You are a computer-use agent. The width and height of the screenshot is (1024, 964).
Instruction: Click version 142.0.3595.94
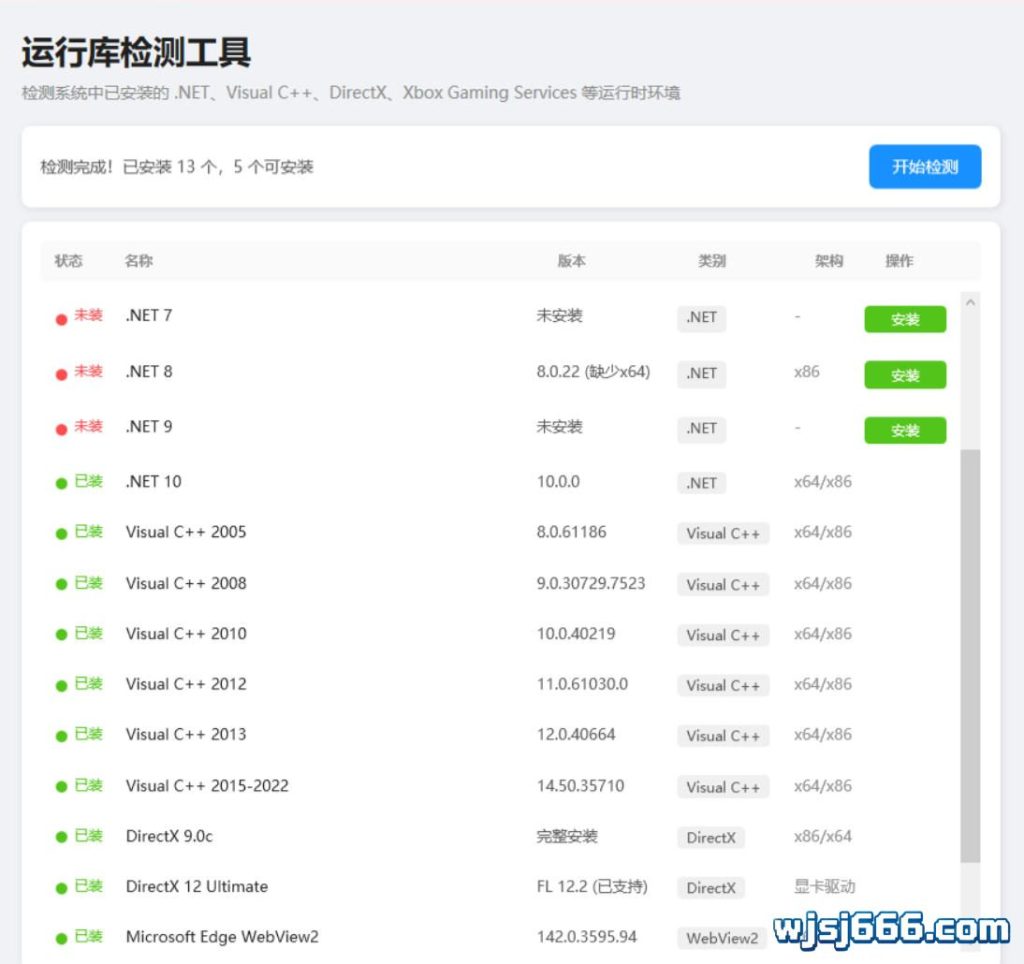pos(586,937)
